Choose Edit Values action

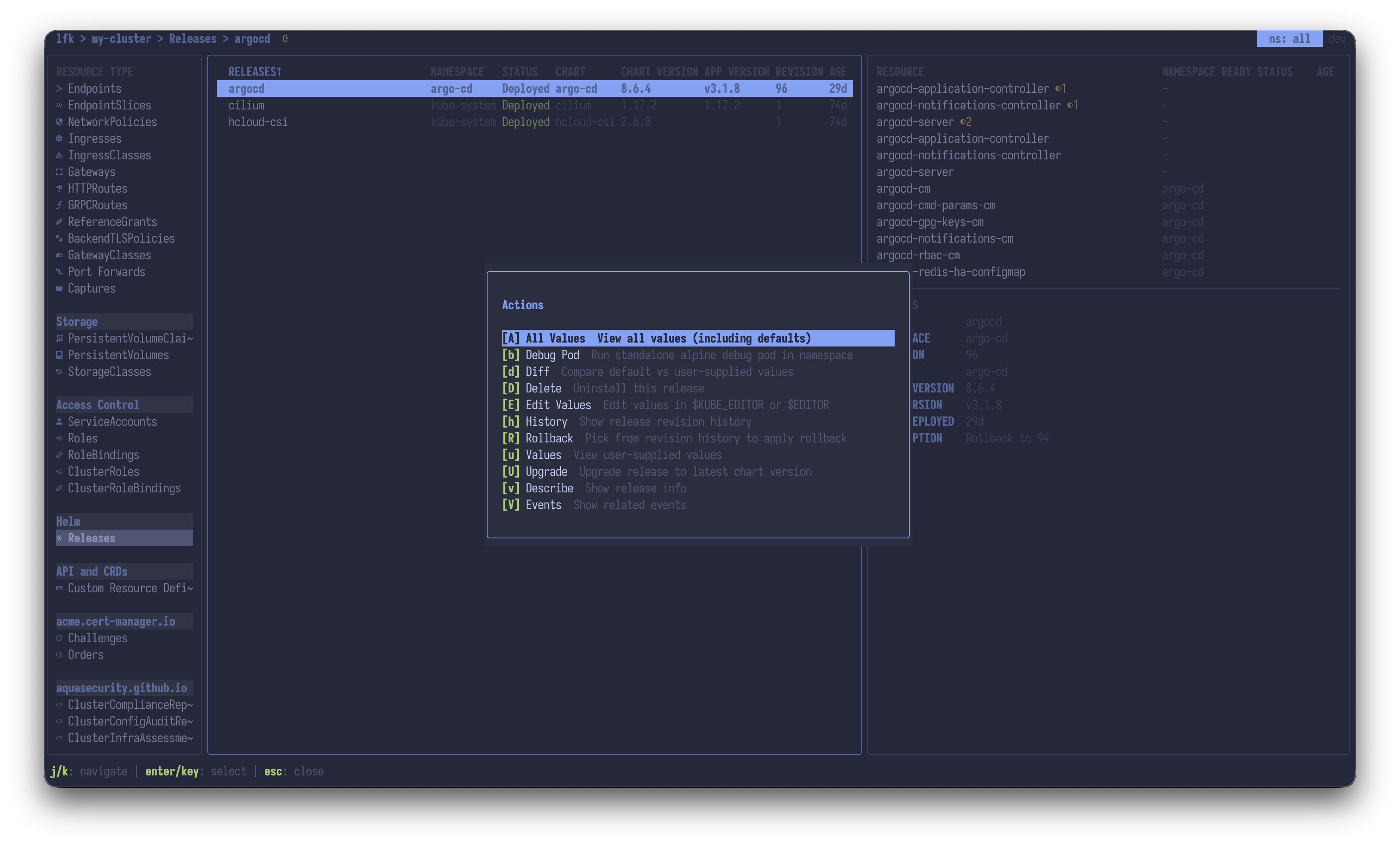698,405
